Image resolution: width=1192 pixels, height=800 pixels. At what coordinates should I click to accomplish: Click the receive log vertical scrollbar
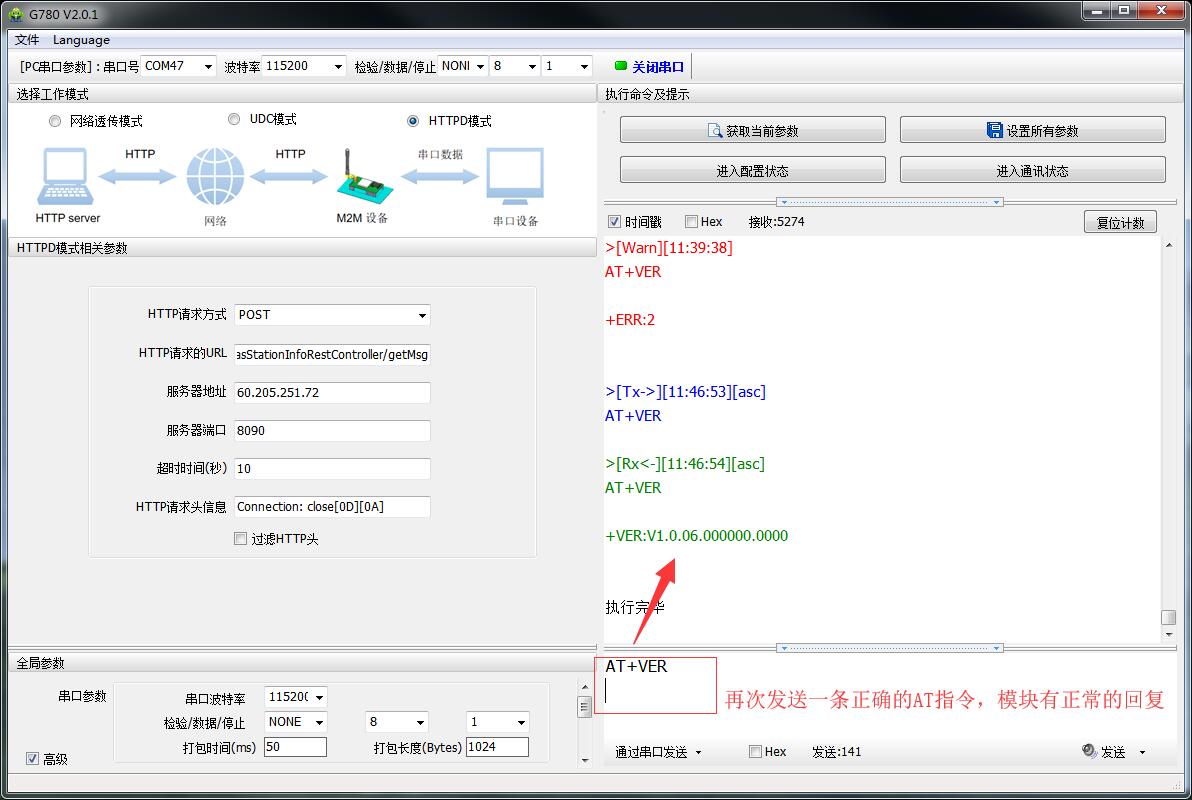(1168, 430)
